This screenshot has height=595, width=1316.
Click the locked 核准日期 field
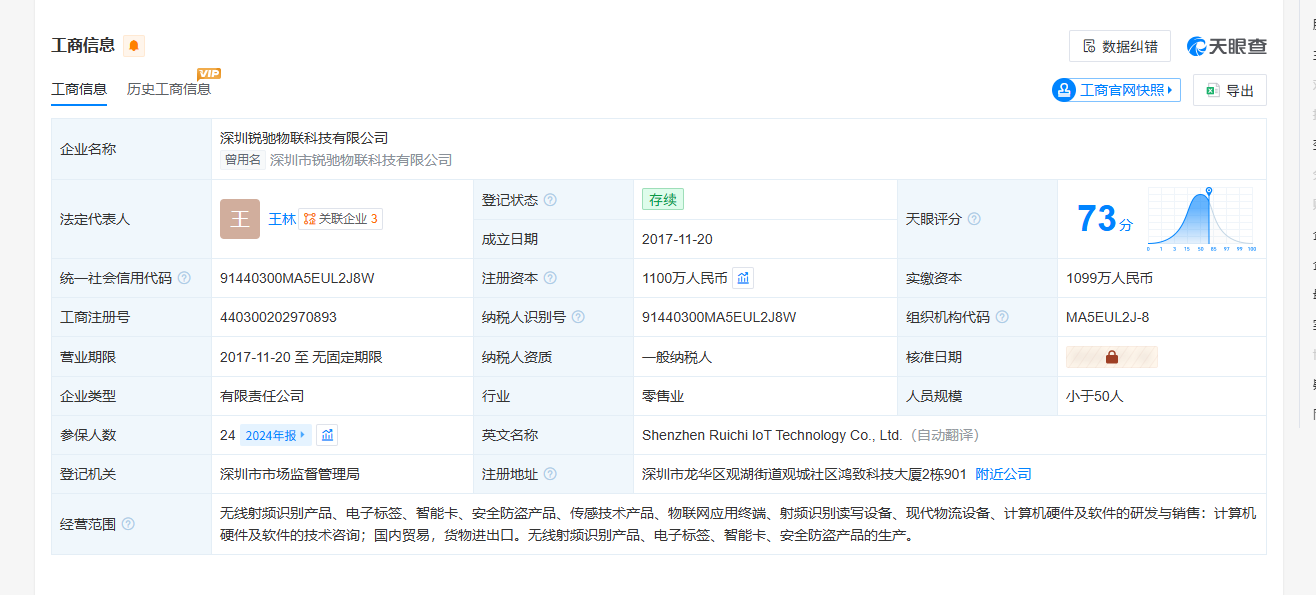[x=1111, y=357]
